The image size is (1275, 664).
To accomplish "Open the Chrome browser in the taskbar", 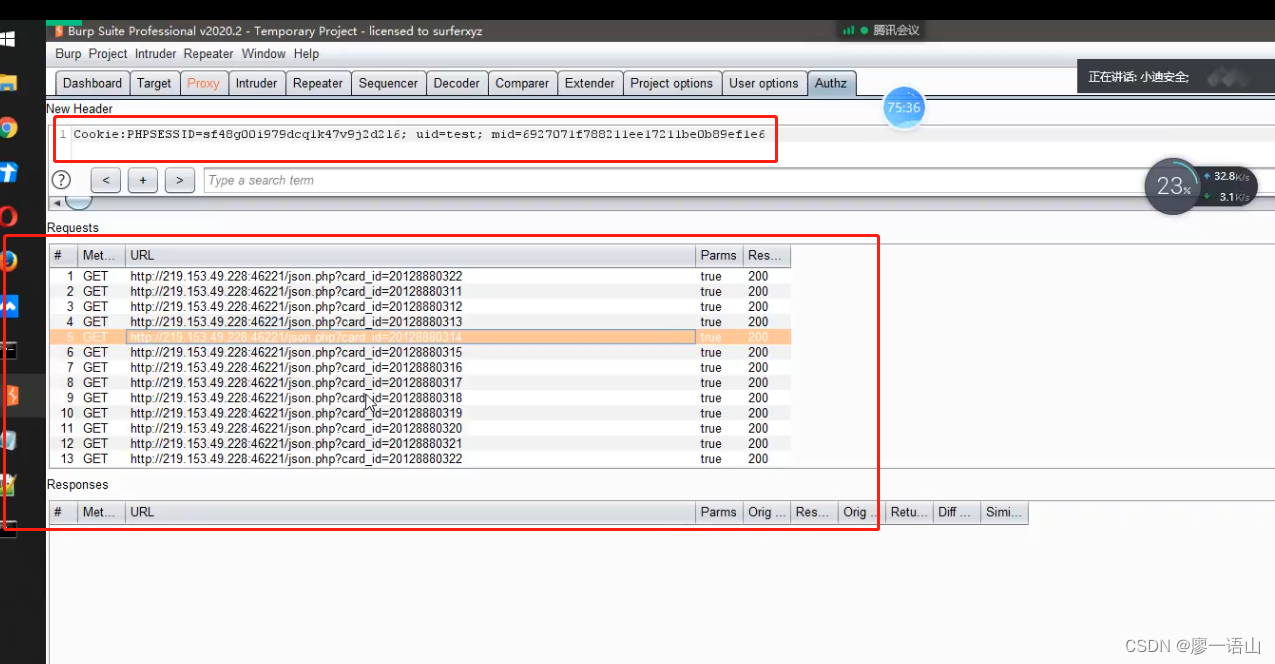I will (x=8, y=128).
